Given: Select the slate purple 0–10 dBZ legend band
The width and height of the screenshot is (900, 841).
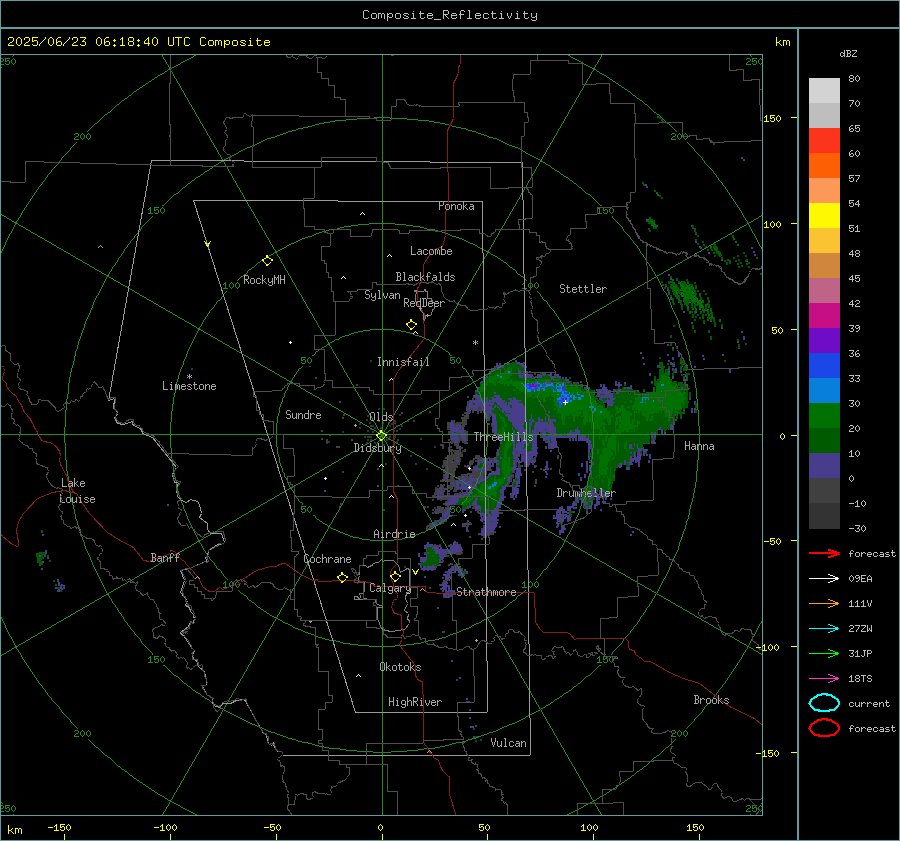Looking at the screenshot, I should (x=824, y=466).
